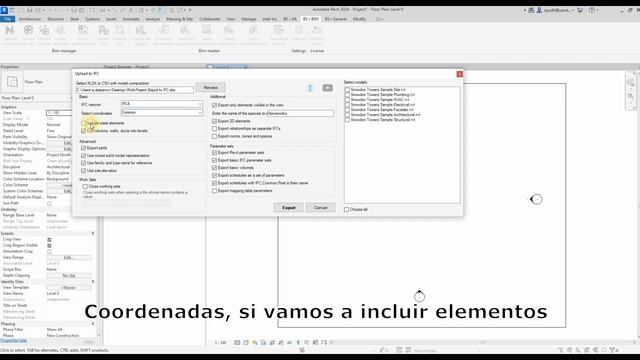Click the view horizontal scrollbar at the bottom
The image size is (640, 360).
point(482,342)
